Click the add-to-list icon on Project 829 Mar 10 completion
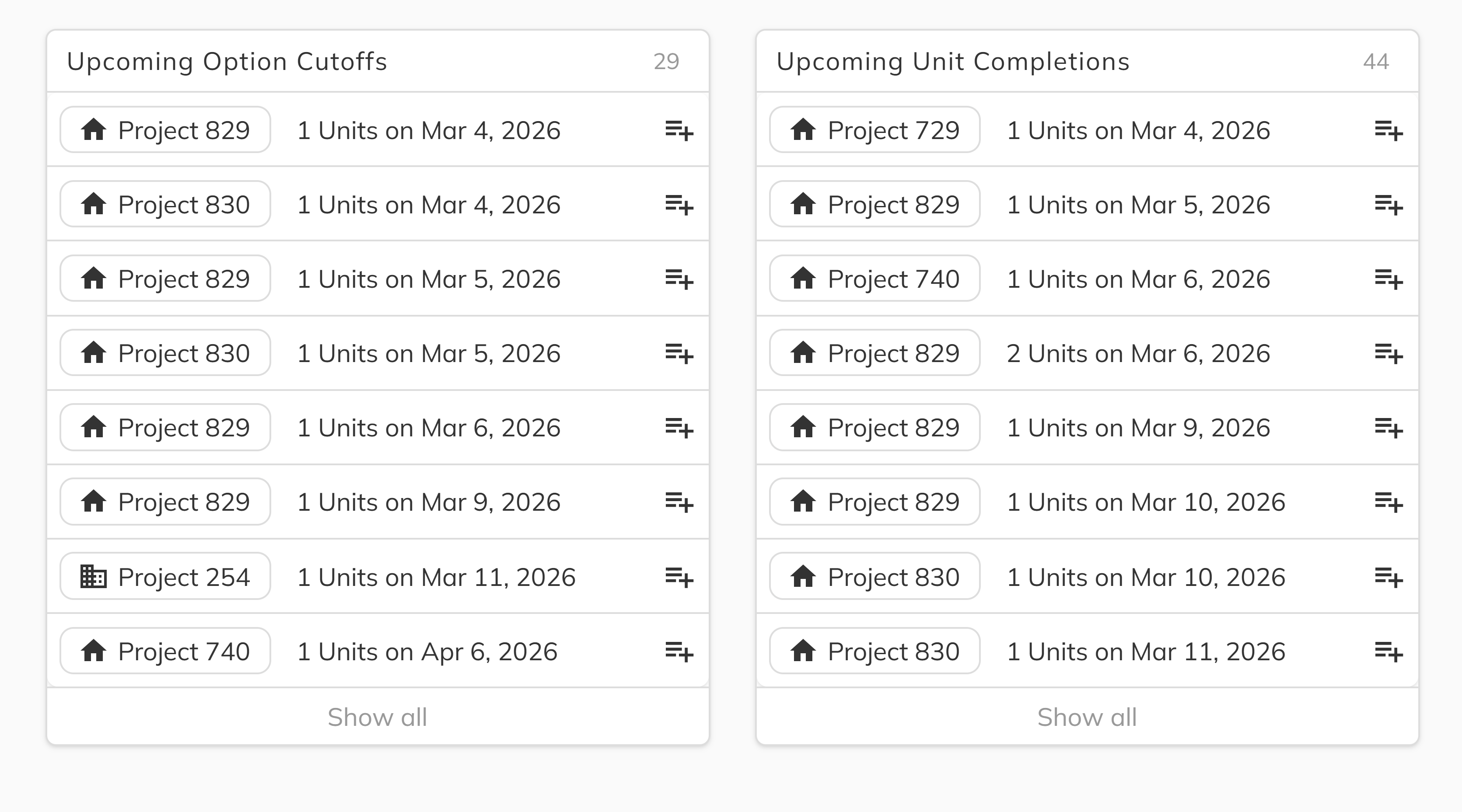1462x812 pixels. [1390, 502]
